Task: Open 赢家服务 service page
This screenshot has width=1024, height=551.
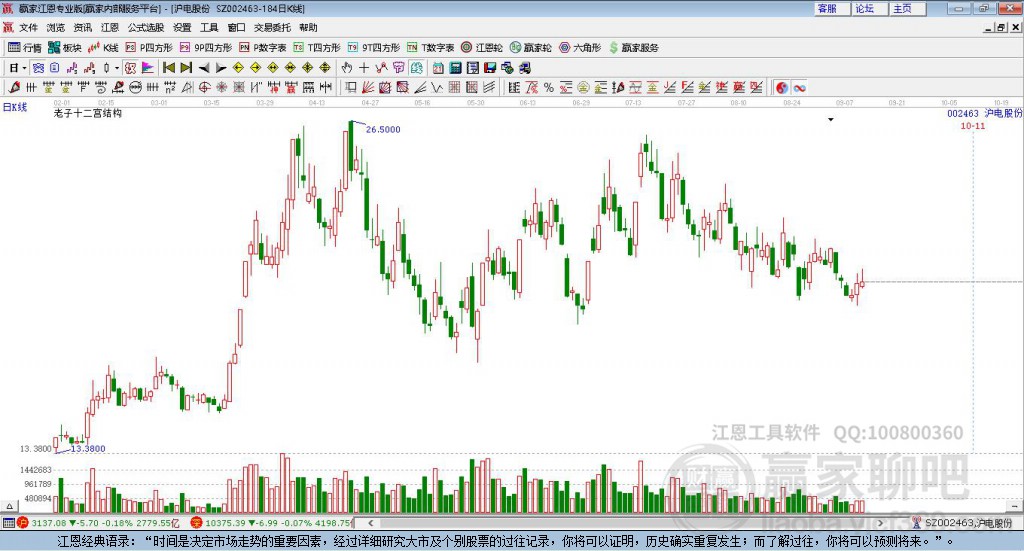Action: click(634, 48)
